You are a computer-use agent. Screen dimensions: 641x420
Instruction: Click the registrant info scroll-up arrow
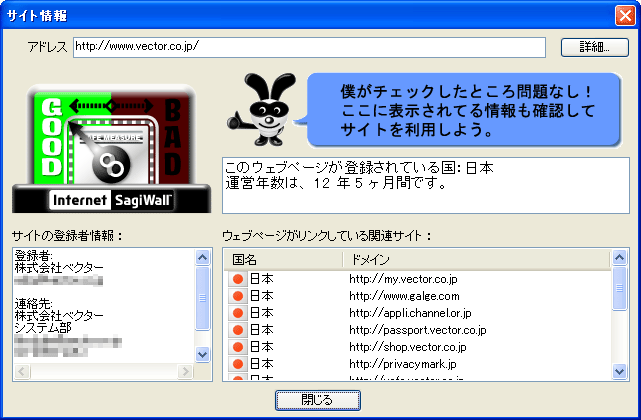[x=202, y=257]
